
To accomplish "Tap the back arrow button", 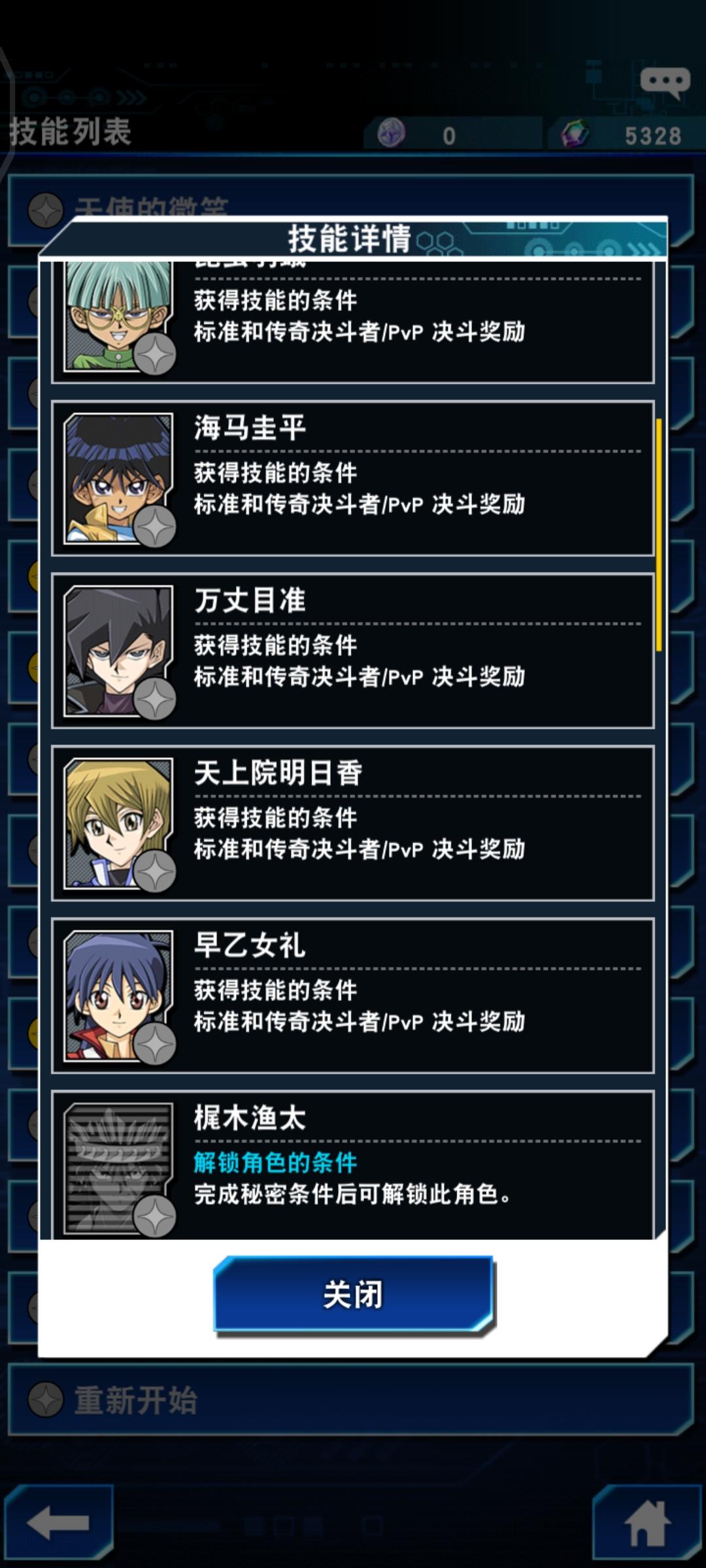I will coord(59,1523).
